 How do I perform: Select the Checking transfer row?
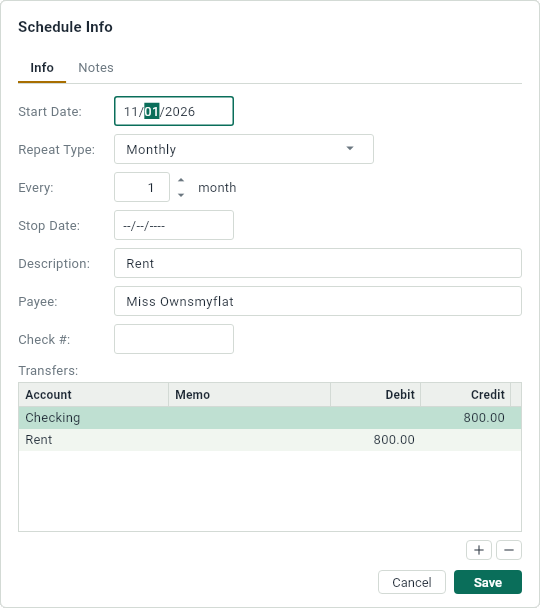coord(270,418)
